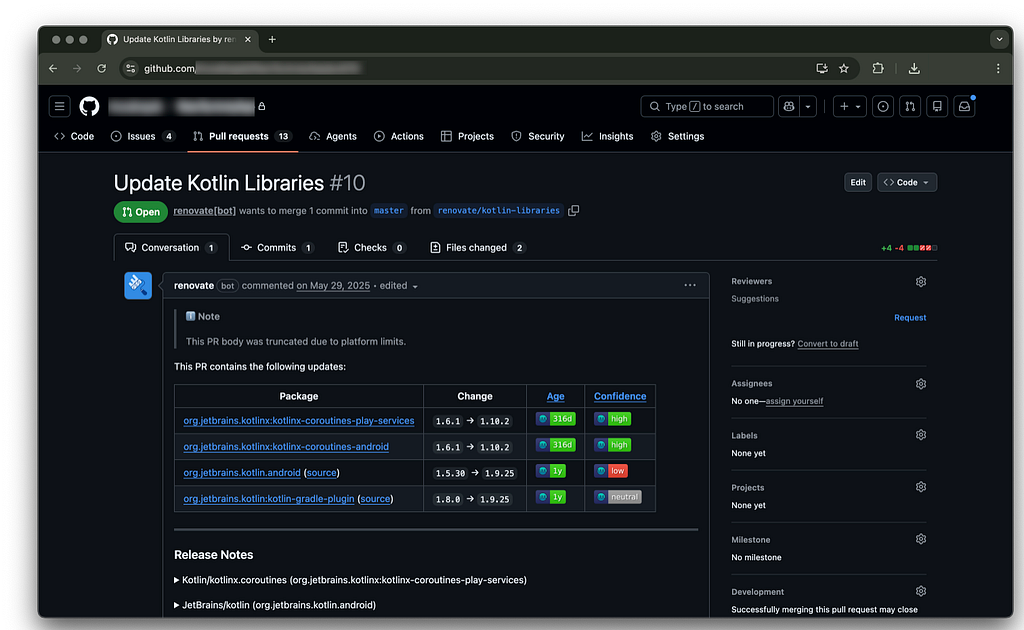Open the Issues repository tab
Image resolution: width=1024 pixels, height=630 pixels.
click(142, 136)
